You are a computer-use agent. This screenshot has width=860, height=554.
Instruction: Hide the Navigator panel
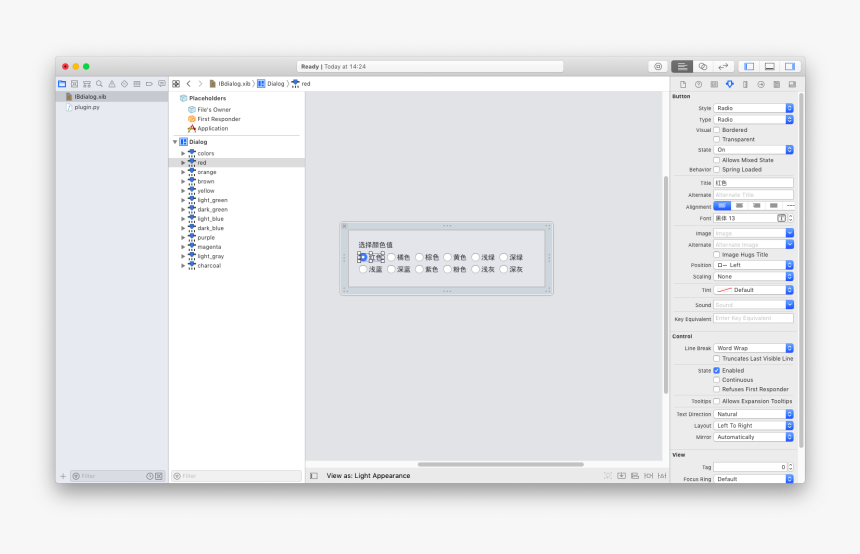(748, 66)
